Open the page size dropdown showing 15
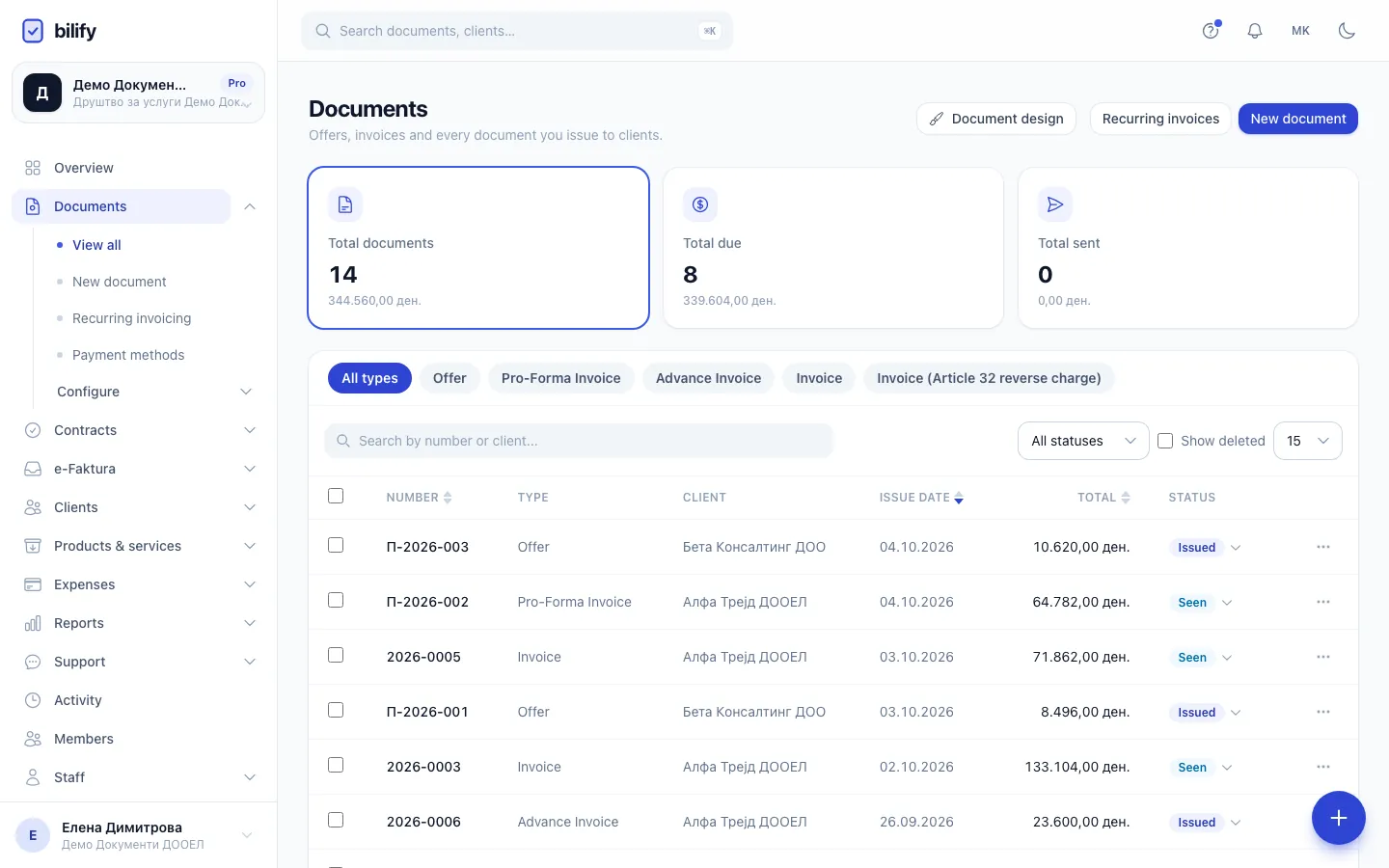 point(1308,441)
